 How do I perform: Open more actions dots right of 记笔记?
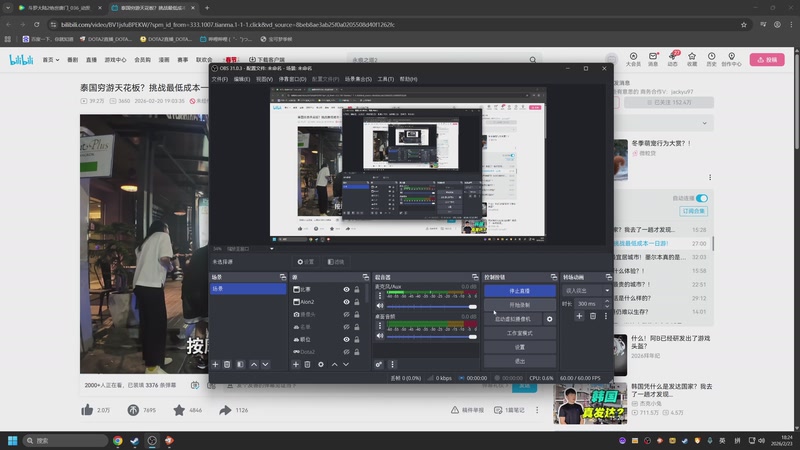pos(537,410)
